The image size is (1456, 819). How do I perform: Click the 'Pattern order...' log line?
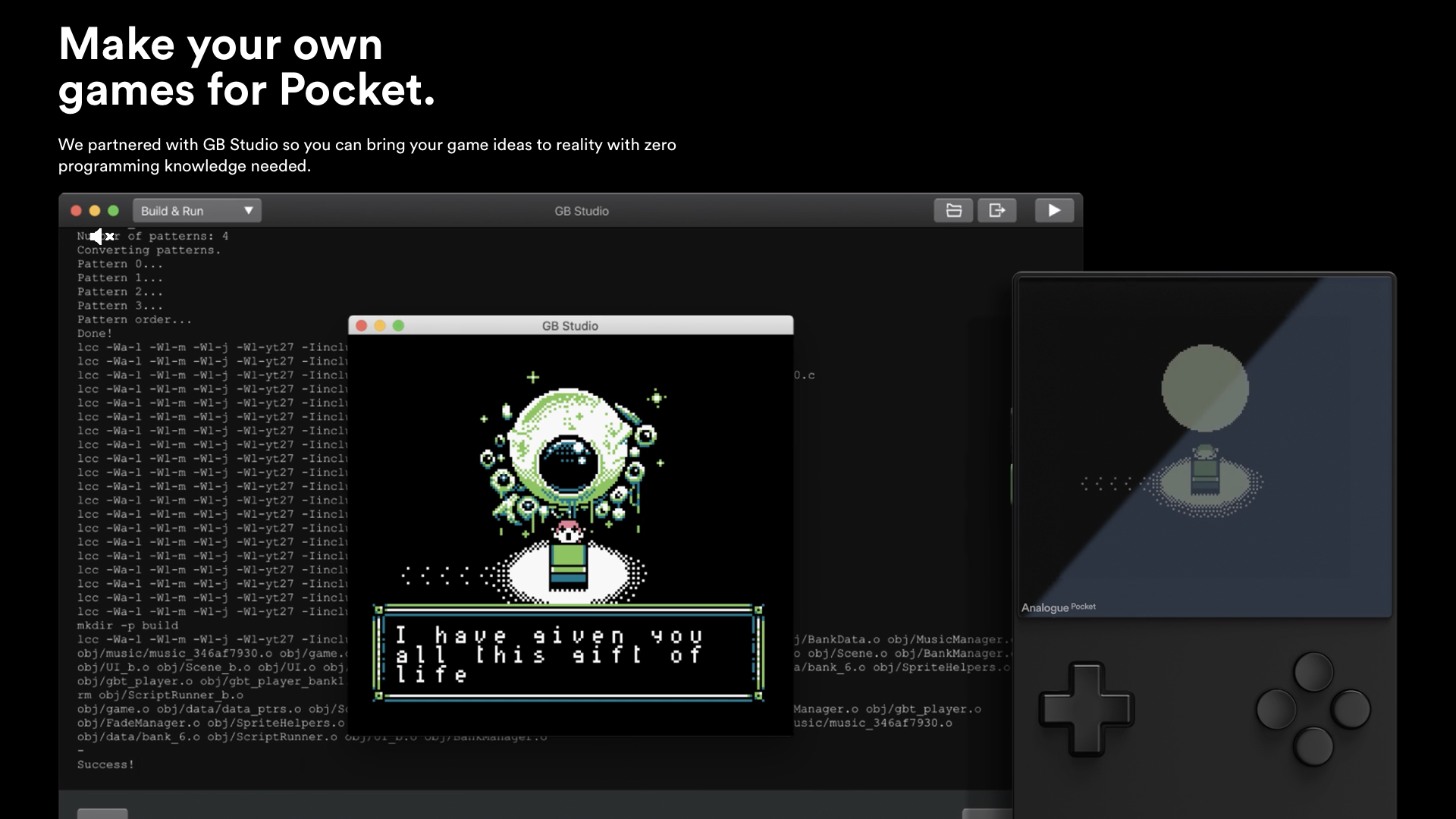click(134, 320)
